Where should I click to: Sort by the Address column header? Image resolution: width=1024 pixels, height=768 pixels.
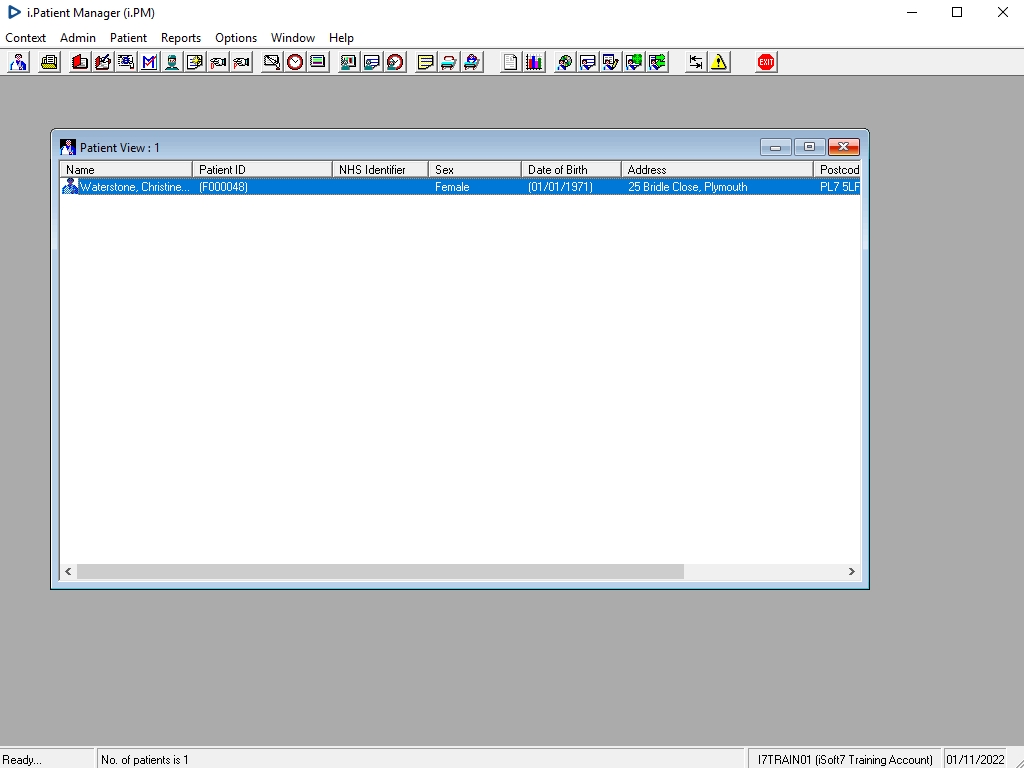coord(717,170)
